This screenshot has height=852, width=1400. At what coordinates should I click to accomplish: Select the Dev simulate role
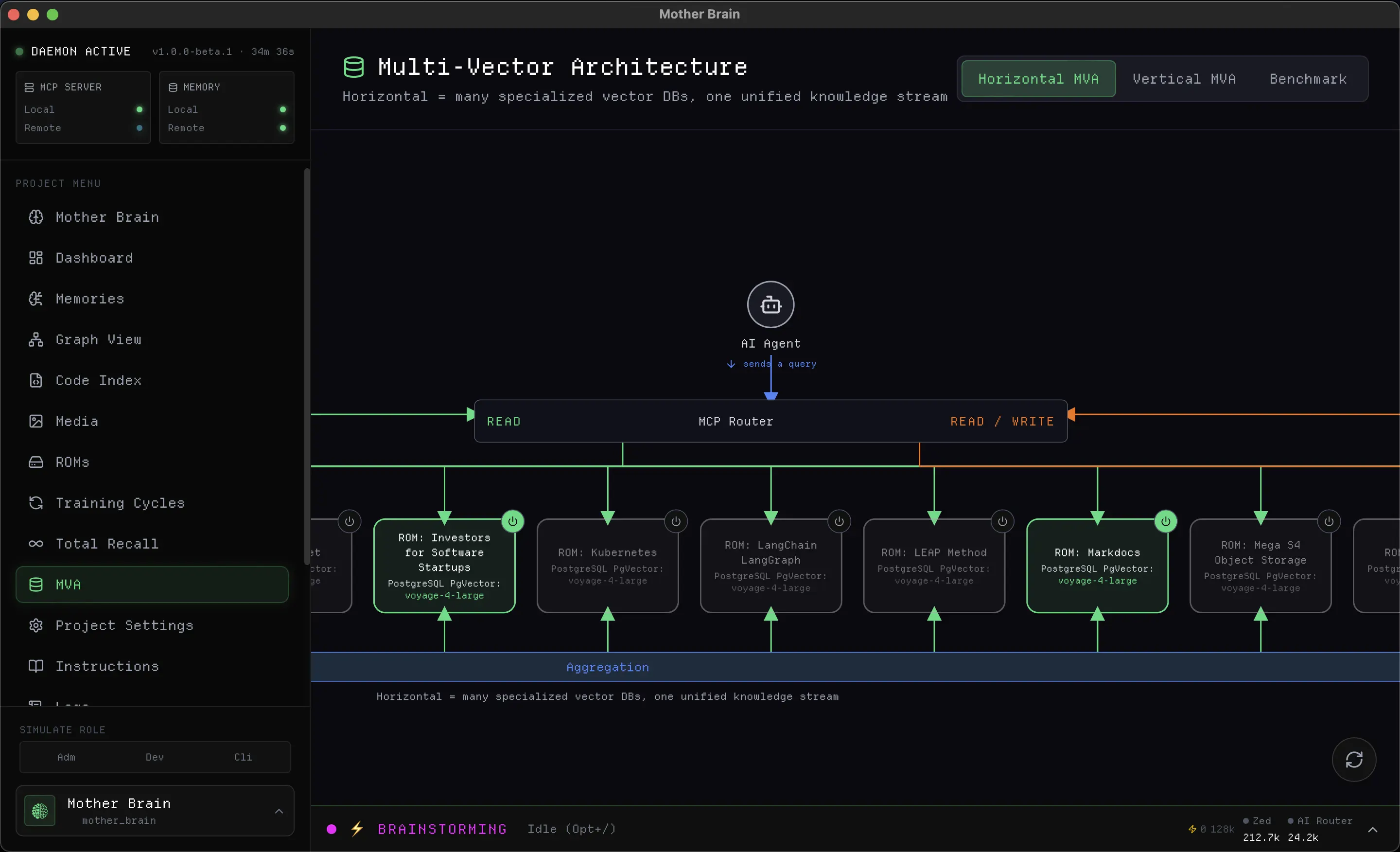tap(155, 757)
